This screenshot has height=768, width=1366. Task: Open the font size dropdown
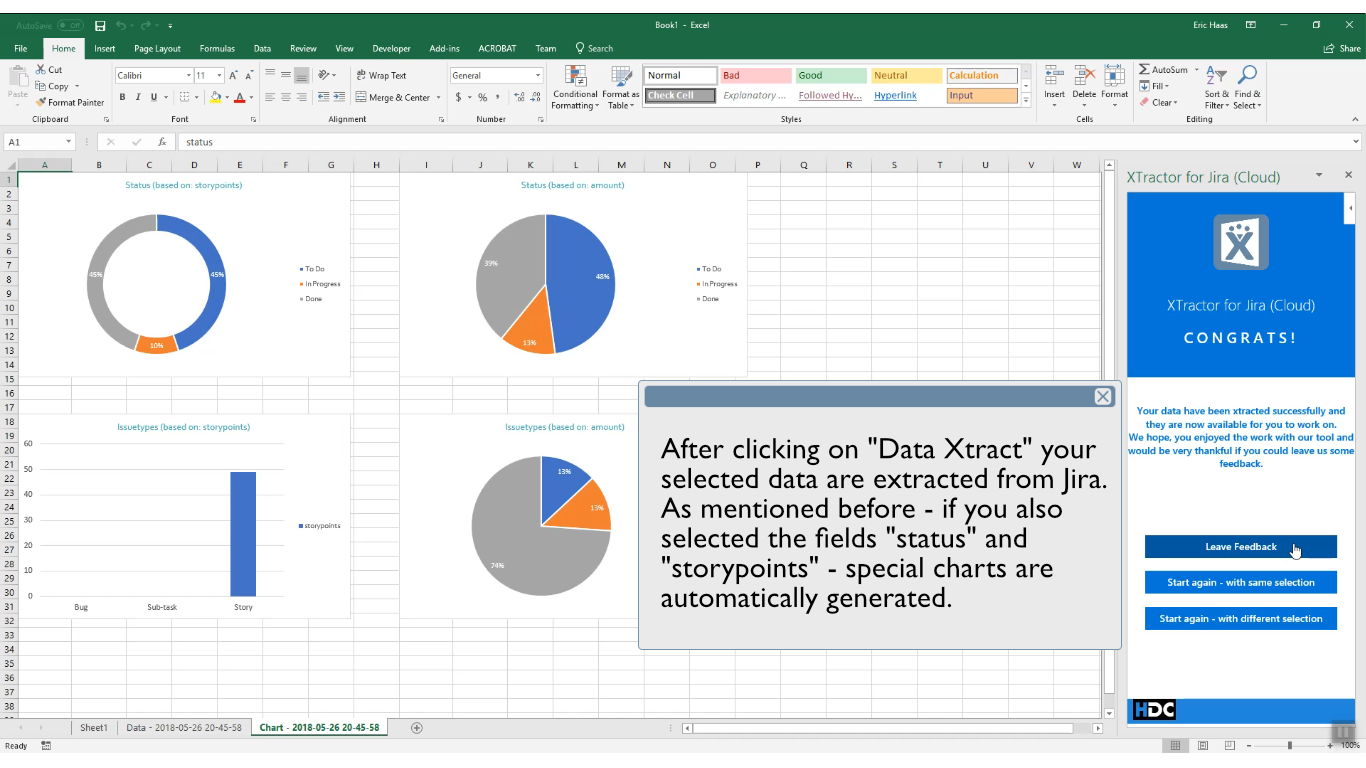pos(219,75)
